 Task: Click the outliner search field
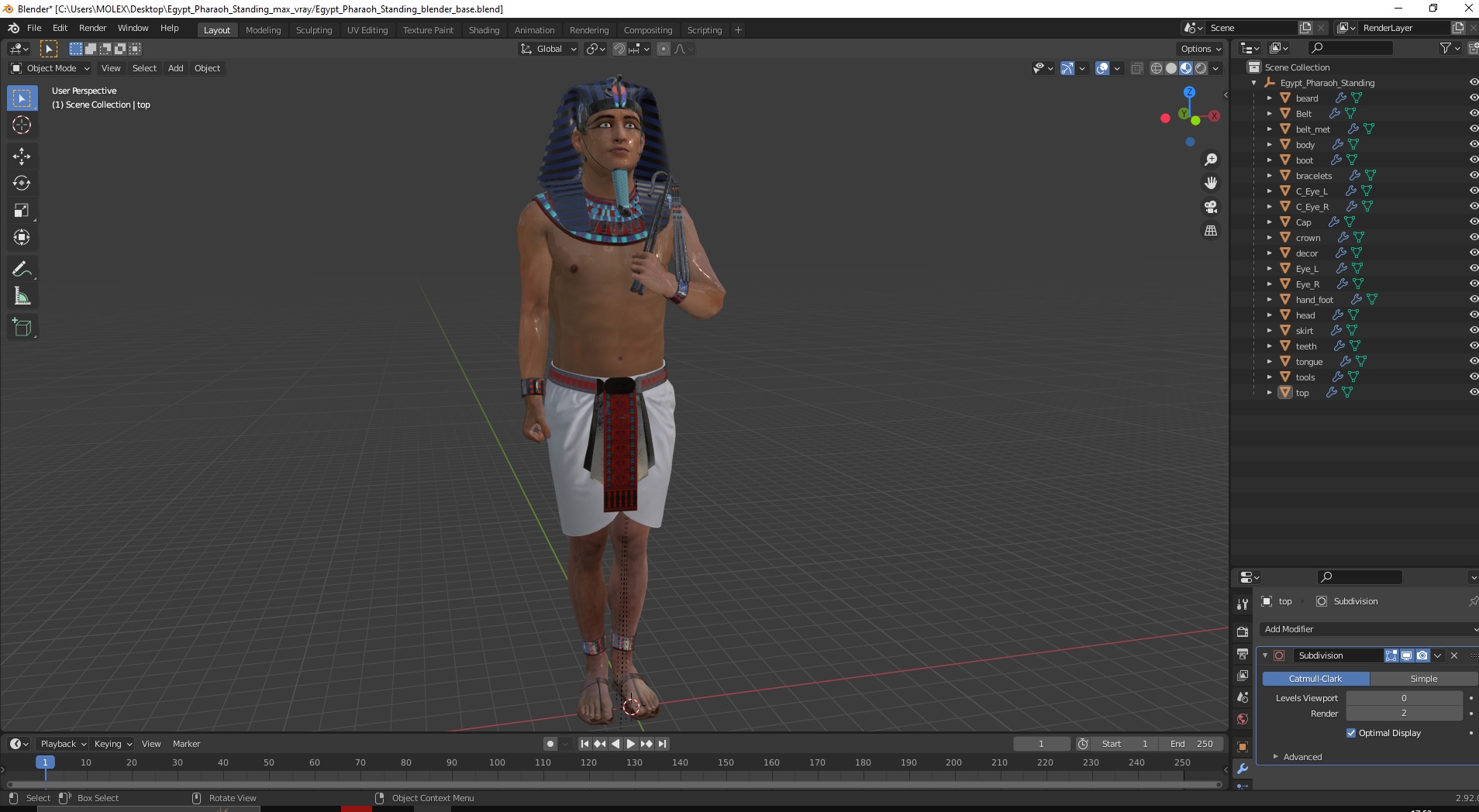tap(1350, 48)
